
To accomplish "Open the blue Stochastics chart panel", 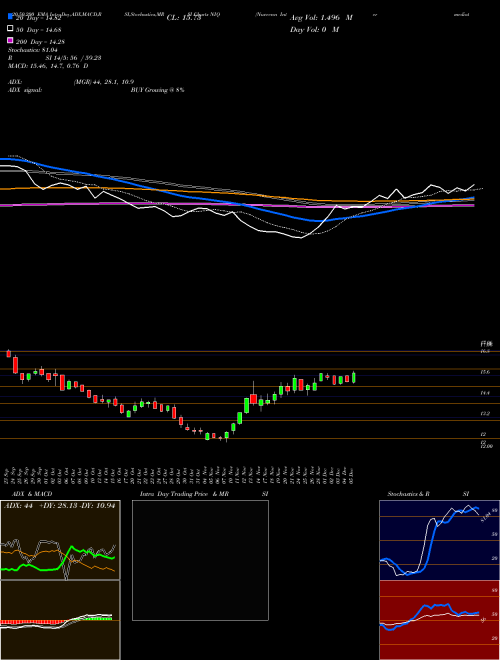I will click(439, 540).
